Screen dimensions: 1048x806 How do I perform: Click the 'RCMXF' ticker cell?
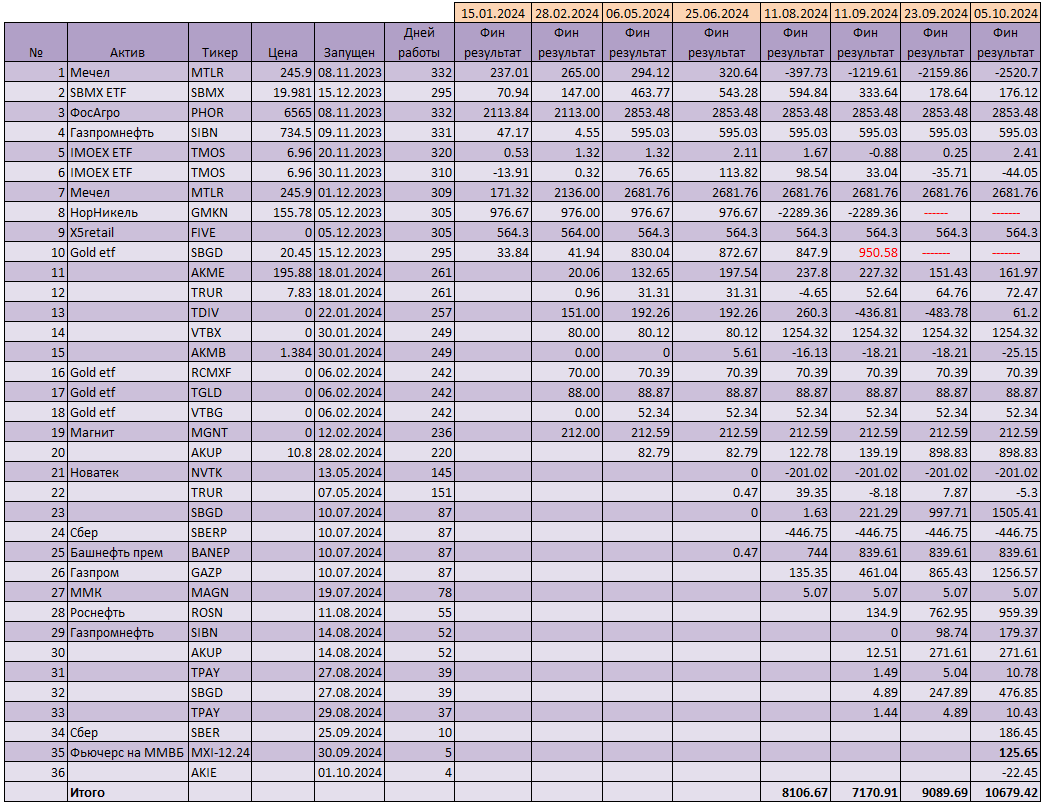(x=220, y=372)
